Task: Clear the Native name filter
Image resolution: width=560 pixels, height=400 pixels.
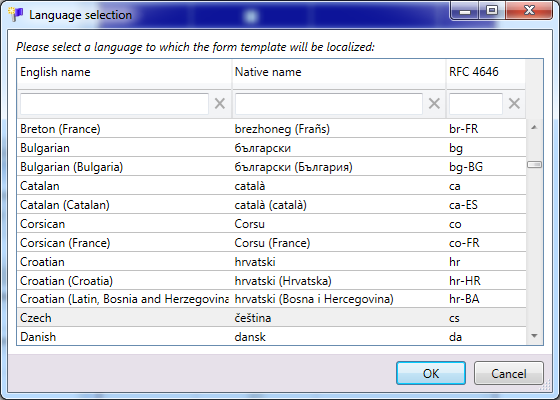Action: tap(434, 104)
